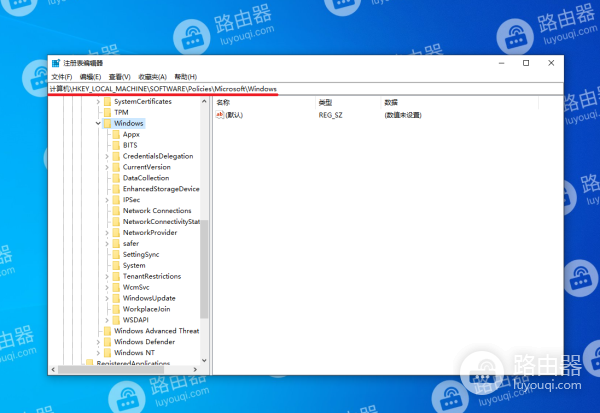Select the TPM folder icon
The image size is (600, 413).
(x=108, y=112)
